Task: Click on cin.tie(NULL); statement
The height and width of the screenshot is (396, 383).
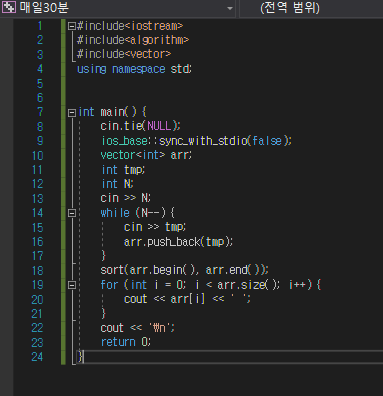Action: tap(140, 126)
